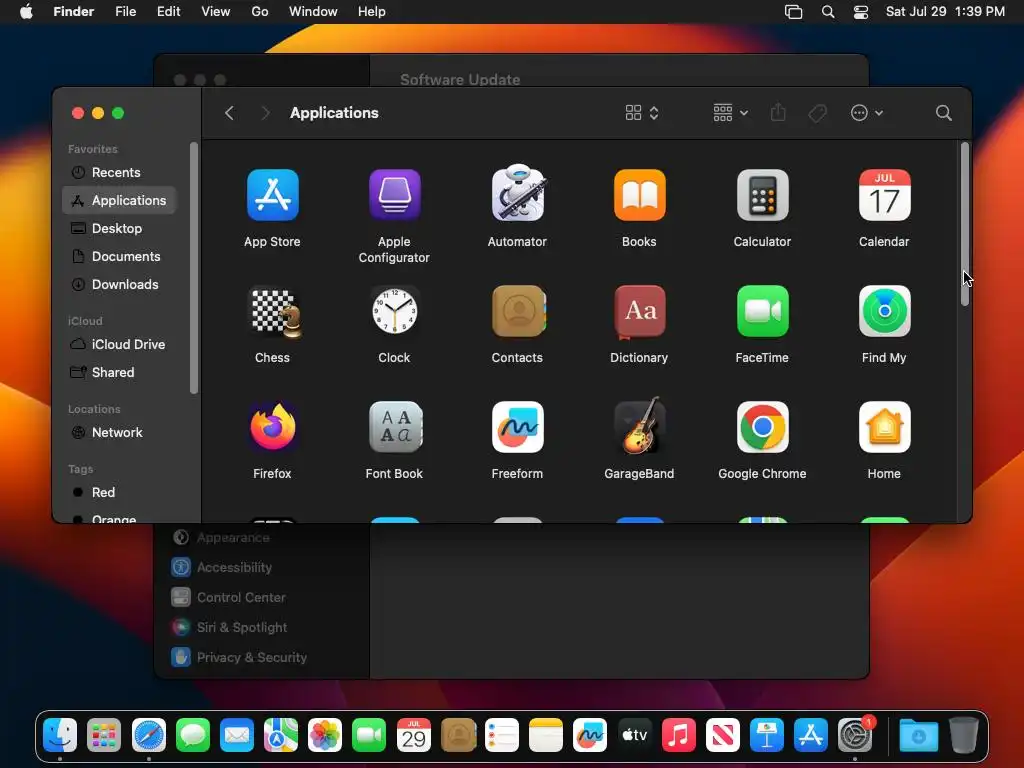
Task: Open the Downloads folder in Dock
Action: tap(918, 735)
